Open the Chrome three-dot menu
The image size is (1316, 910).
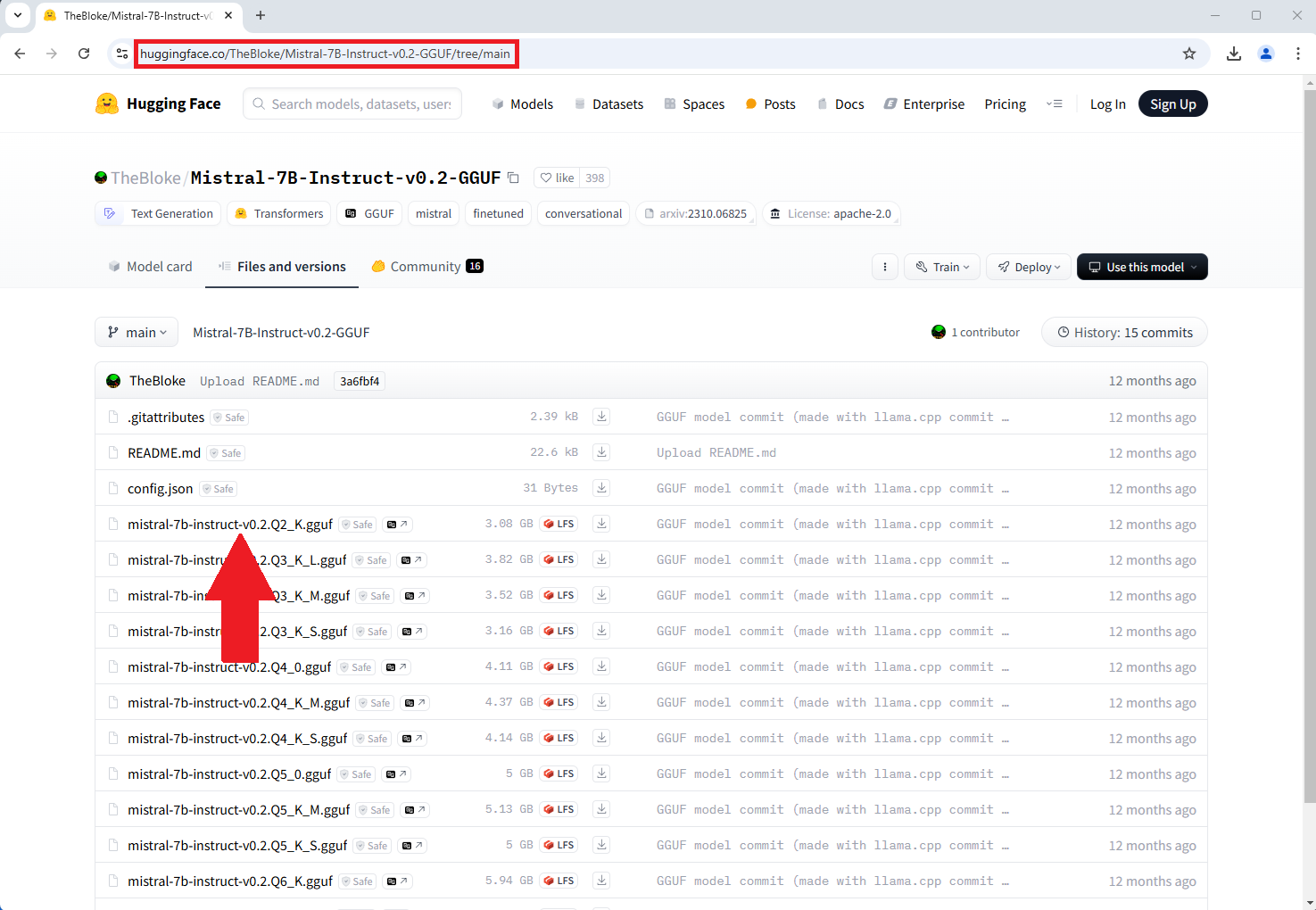coord(1298,54)
